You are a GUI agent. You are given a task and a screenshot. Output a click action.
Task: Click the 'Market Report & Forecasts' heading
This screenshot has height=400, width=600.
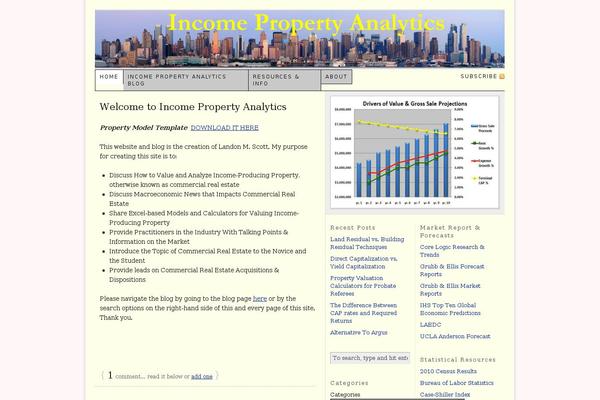(x=450, y=232)
